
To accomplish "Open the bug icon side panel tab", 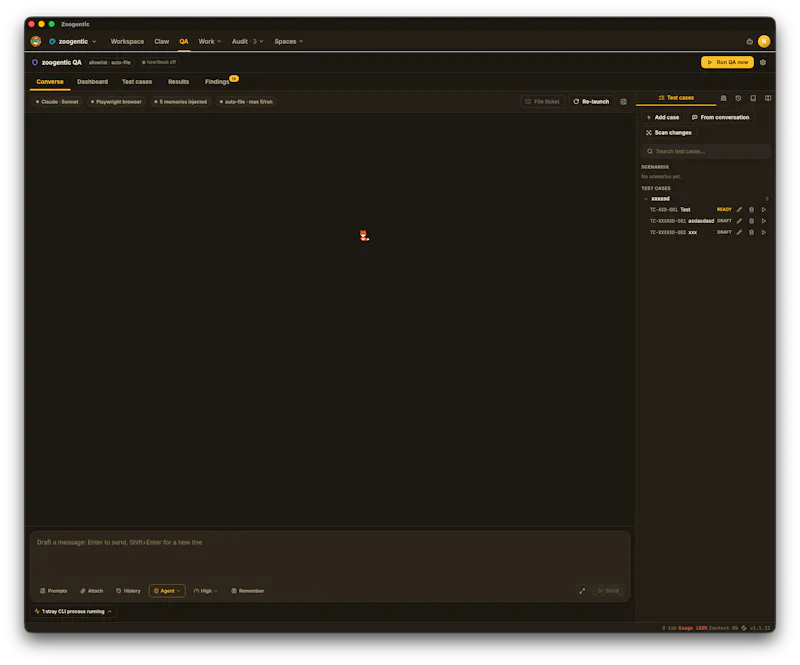I will [x=723, y=98].
